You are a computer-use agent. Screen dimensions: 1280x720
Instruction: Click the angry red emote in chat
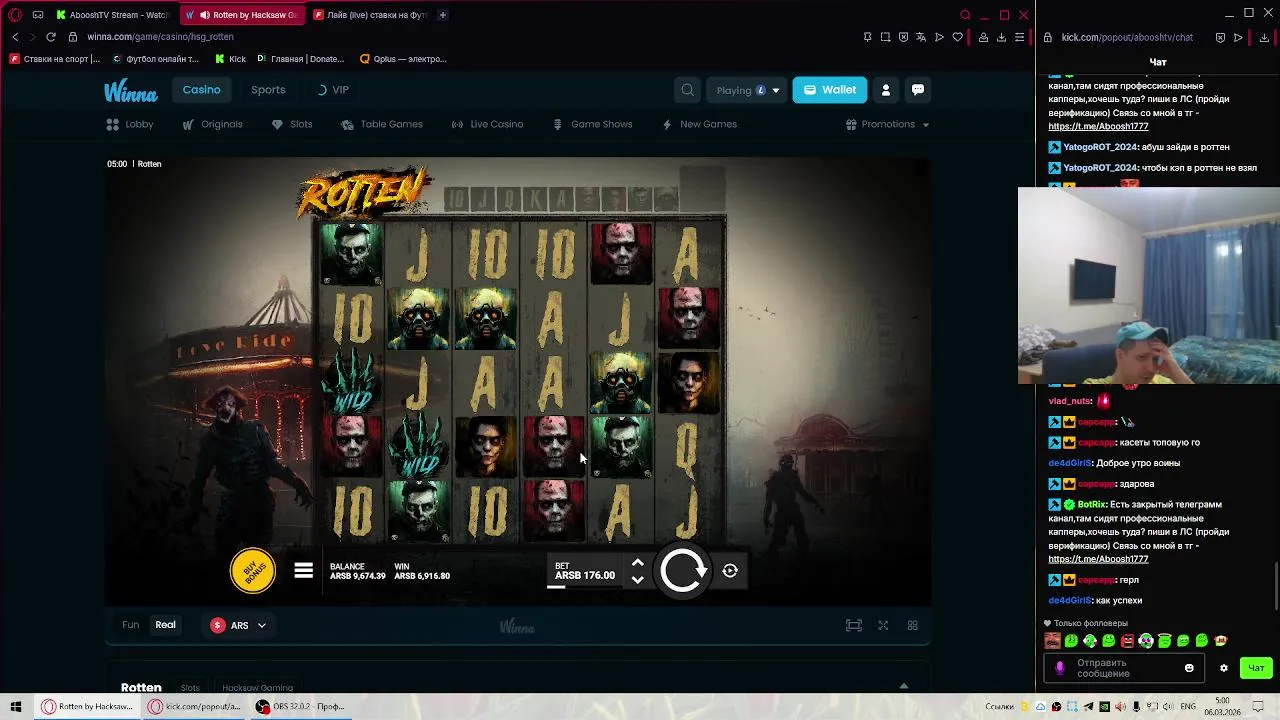1127,641
